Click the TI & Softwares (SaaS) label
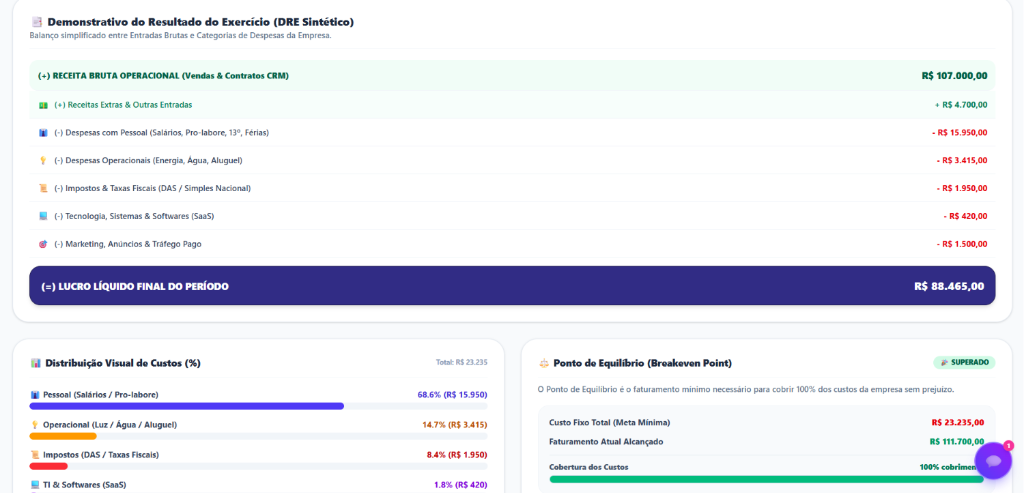Image resolution: width=1024 pixels, height=493 pixels. point(85,485)
